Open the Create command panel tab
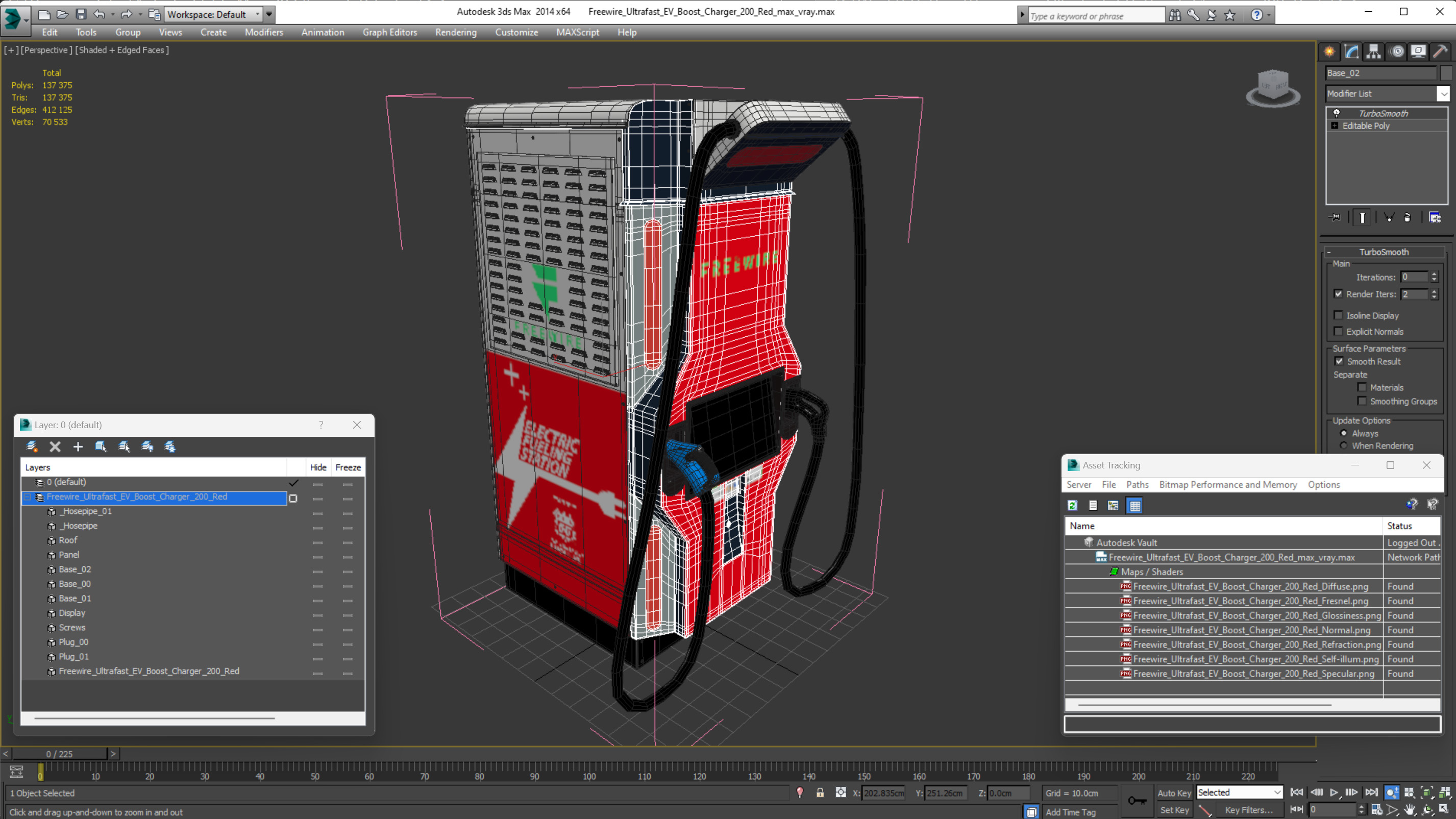The image size is (1456, 819). click(1329, 52)
